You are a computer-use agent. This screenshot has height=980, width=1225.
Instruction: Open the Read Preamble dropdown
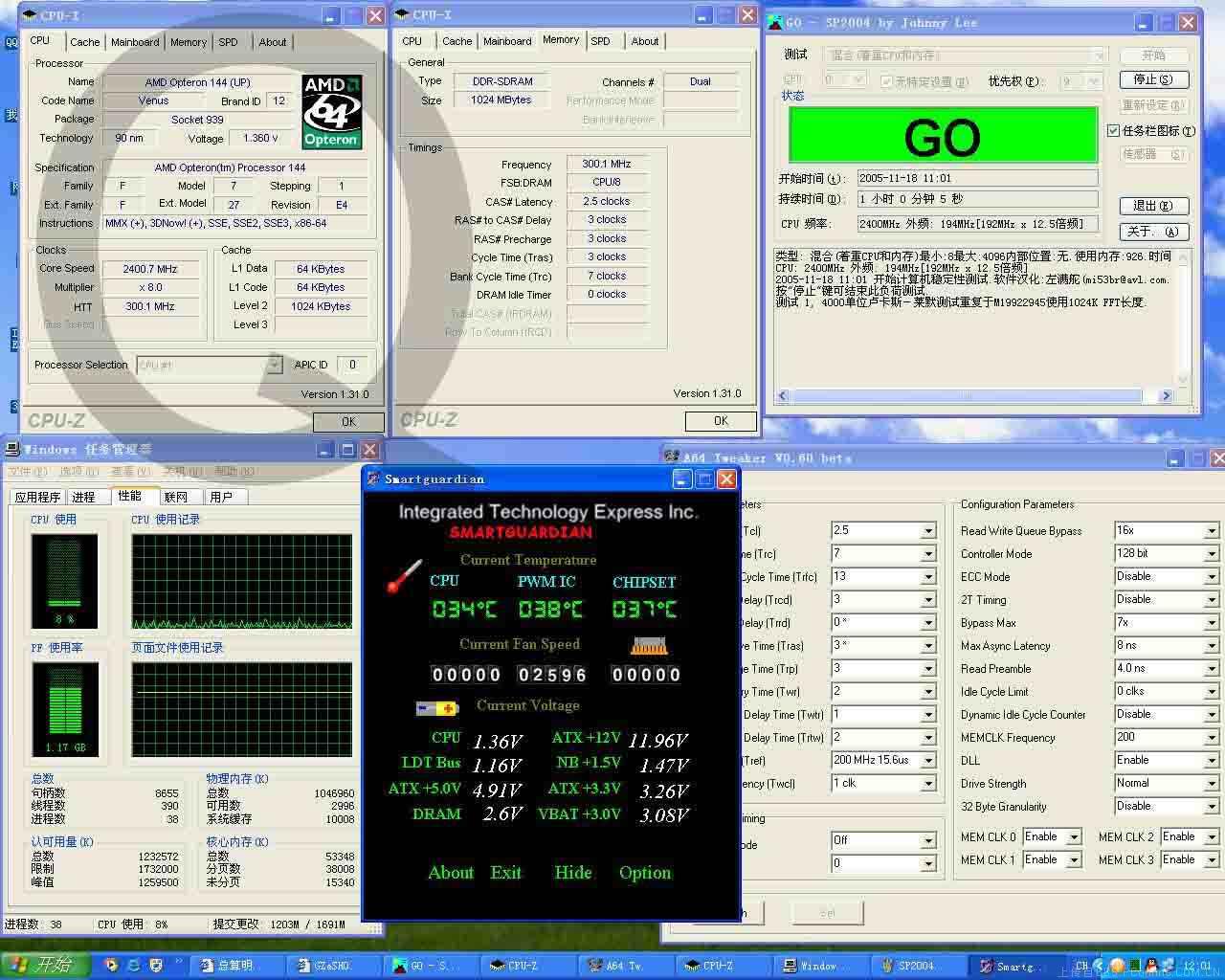point(1212,668)
